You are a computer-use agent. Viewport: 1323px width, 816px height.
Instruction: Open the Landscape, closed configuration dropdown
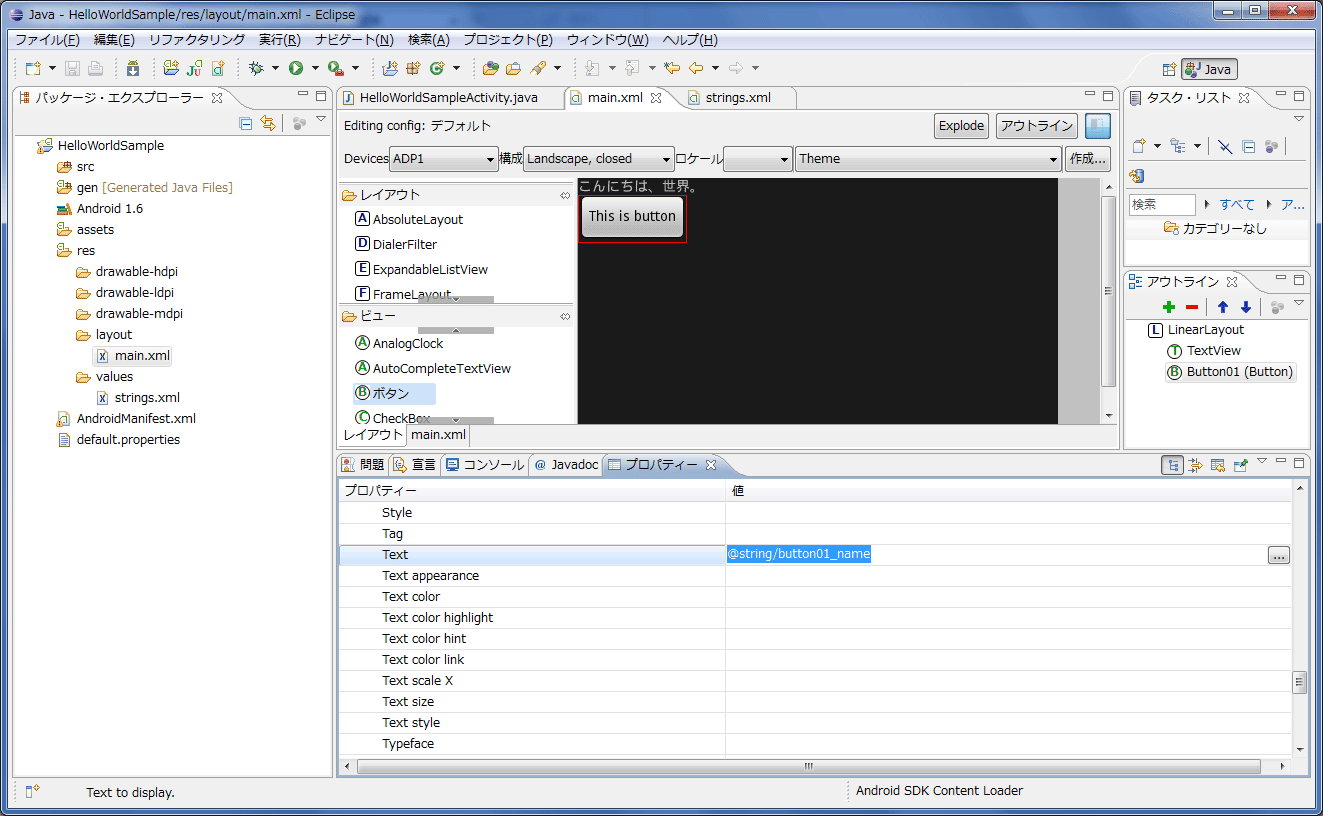pos(599,159)
